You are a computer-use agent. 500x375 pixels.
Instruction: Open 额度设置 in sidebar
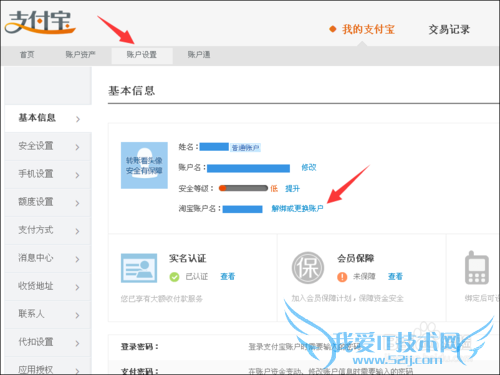48,202
